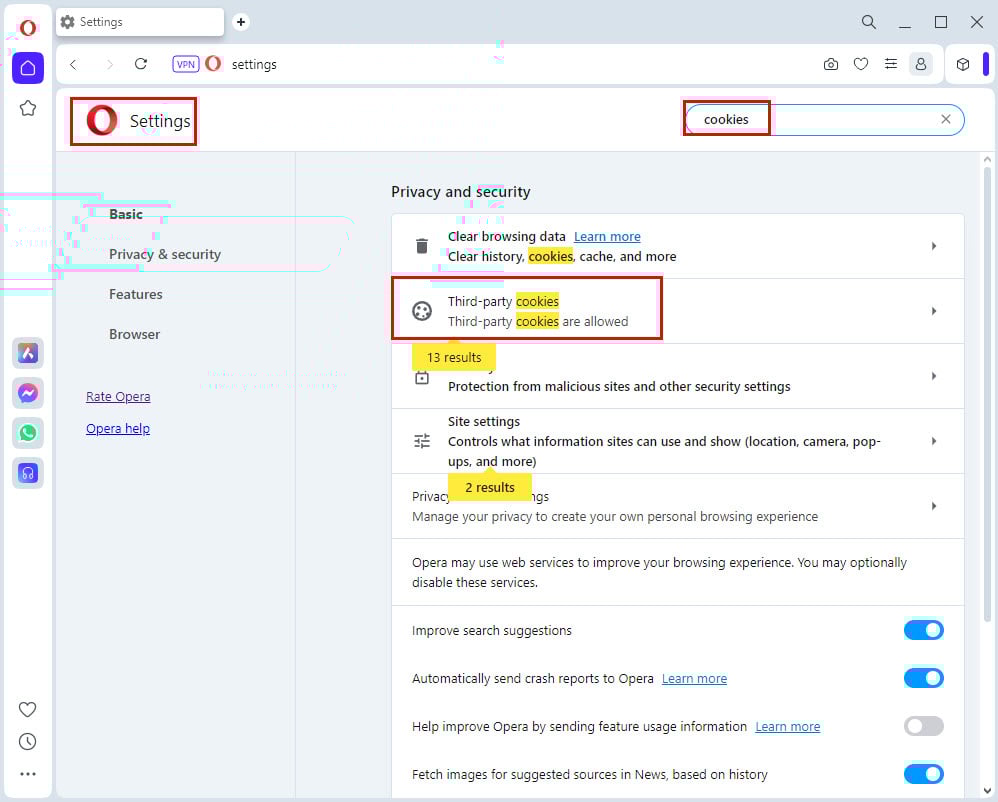The width and height of the screenshot is (998, 802).
Task: Take a snapshot with camera icon
Action: pyautogui.click(x=831, y=64)
